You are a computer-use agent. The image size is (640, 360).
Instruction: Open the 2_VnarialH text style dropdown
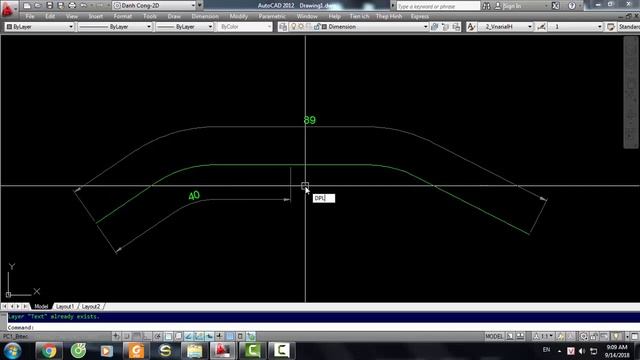[x=505, y=27]
